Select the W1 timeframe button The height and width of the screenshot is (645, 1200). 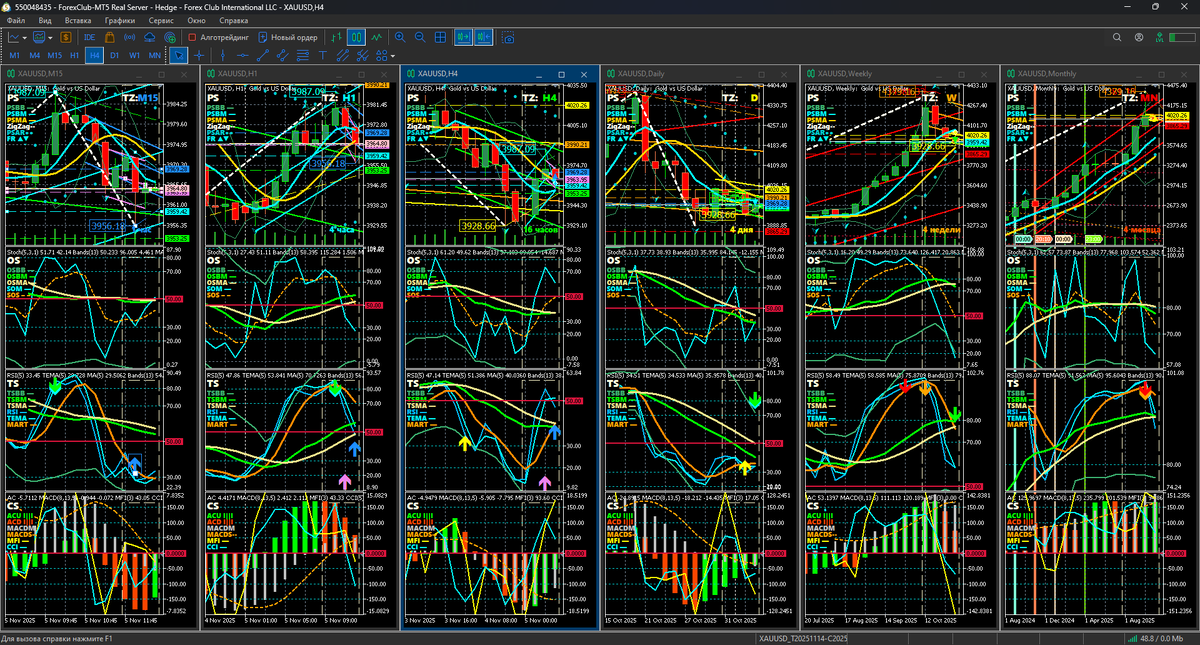134,55
